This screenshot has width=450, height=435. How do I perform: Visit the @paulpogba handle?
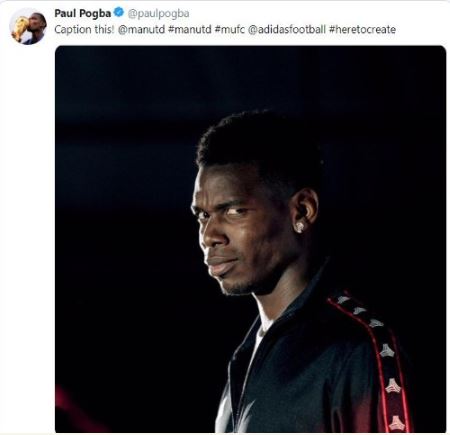tap(158, 13)
